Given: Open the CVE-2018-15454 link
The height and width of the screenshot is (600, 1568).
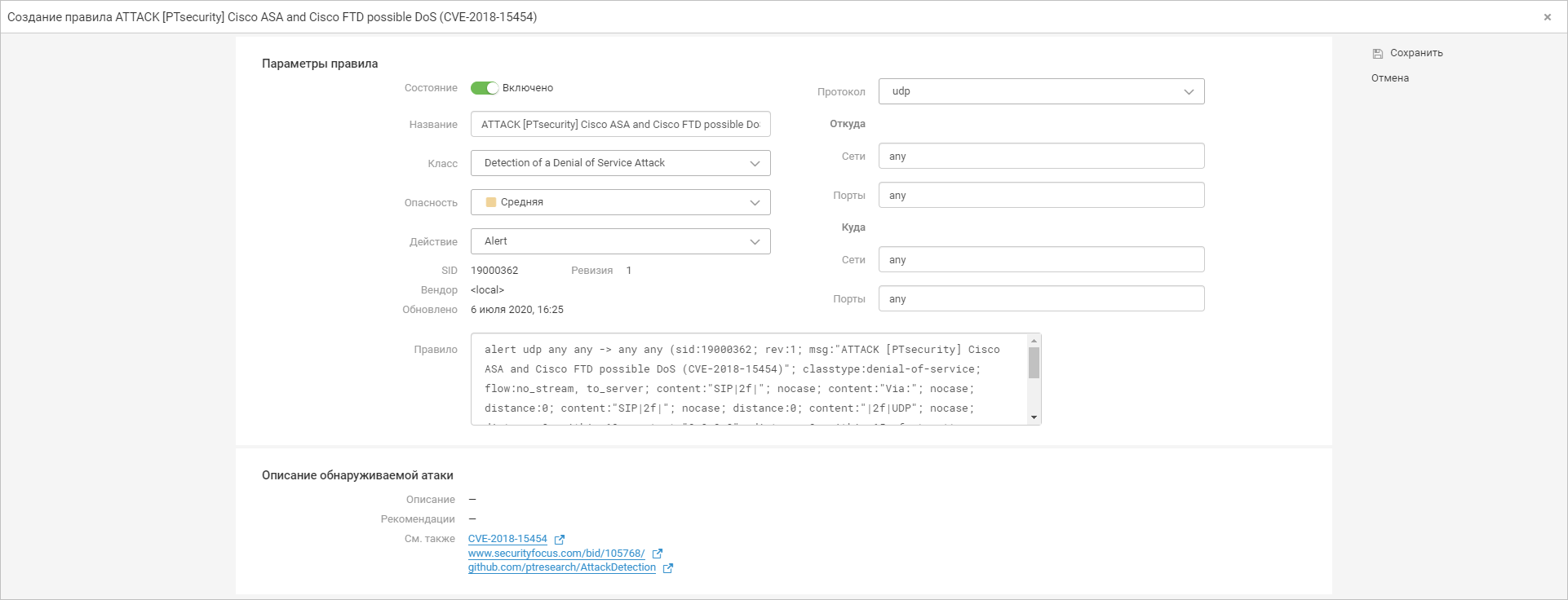Looking at the screenshot, I should pyautogui.click(x=507, y=539).
